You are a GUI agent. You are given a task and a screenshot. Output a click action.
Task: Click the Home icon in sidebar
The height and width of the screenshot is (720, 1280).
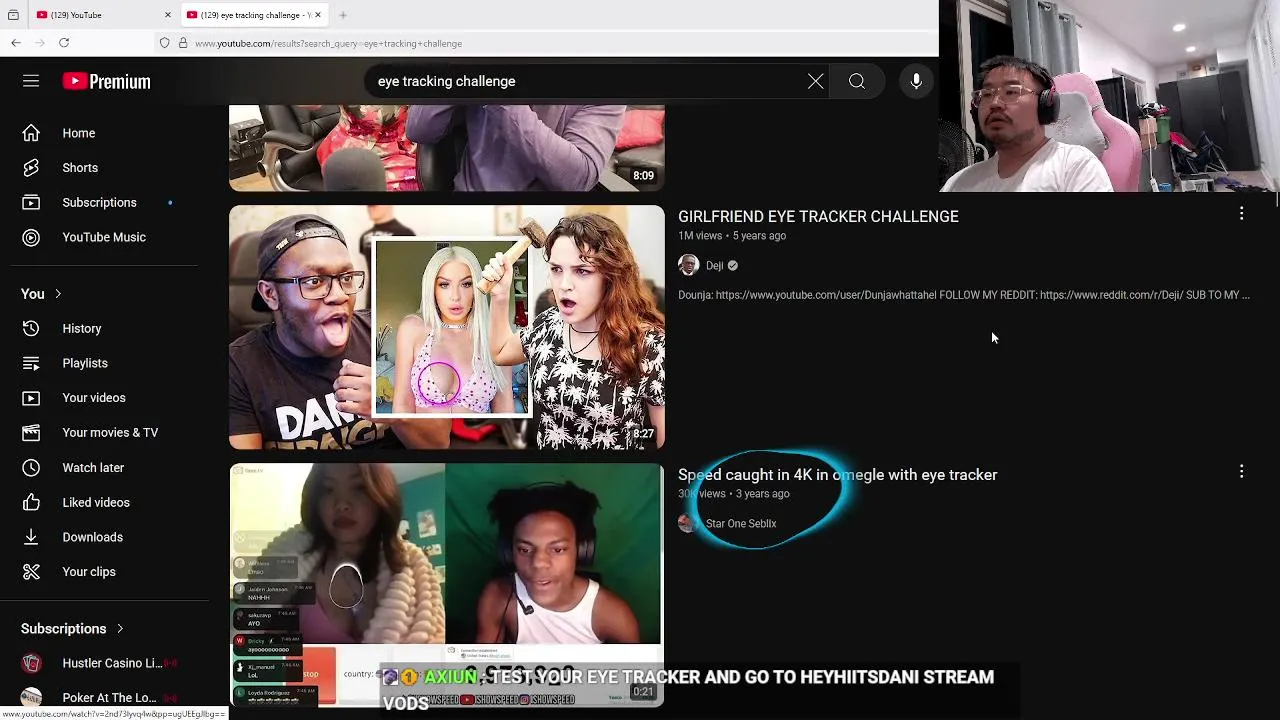click(31, 133)
